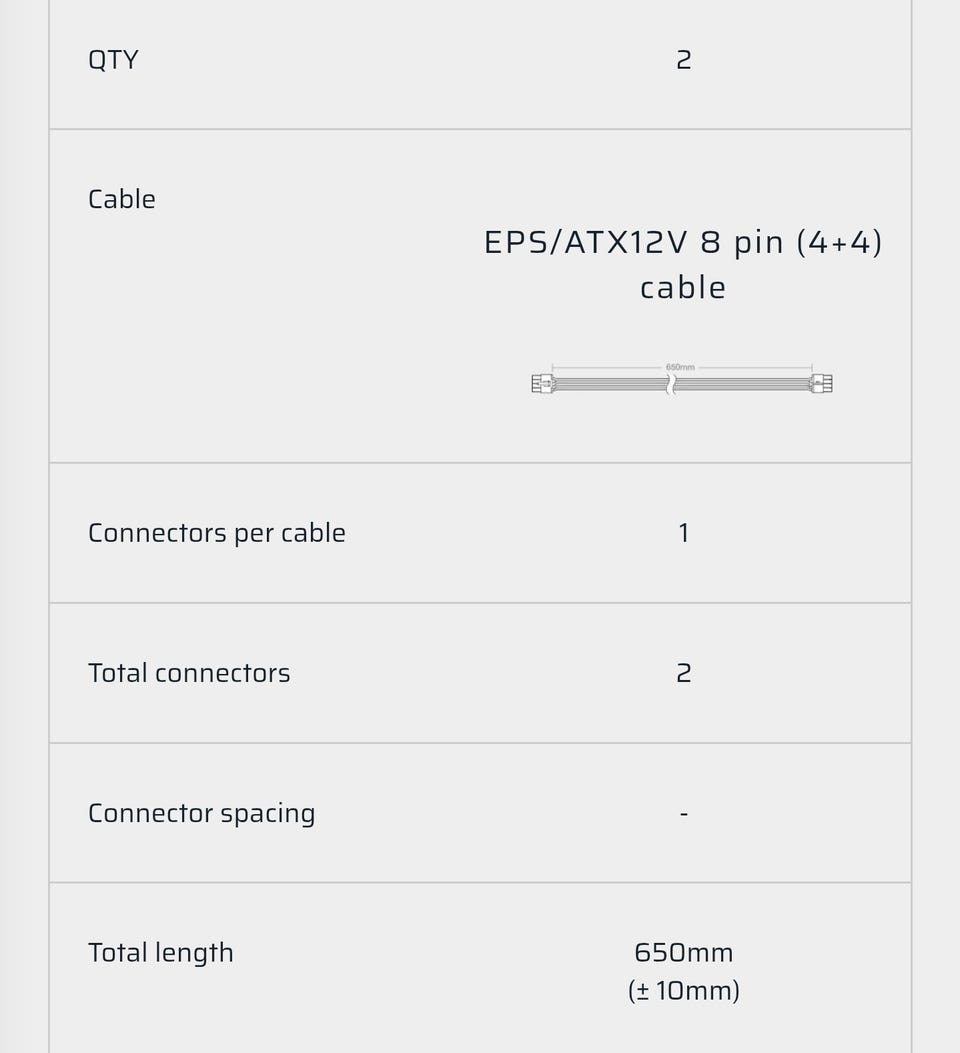Click the Connector spacing label

coord(202,813)
